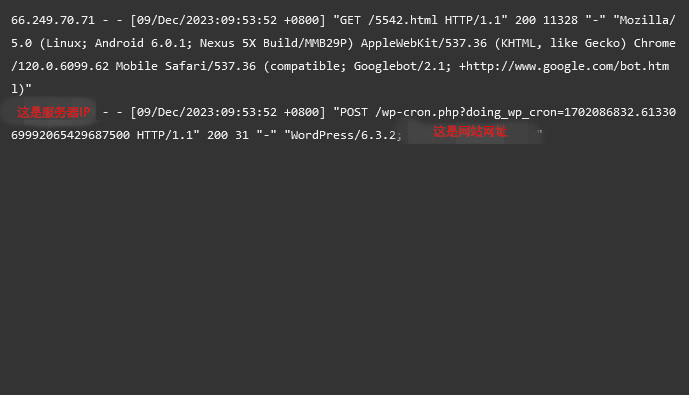
Task: Click the Googlebot/2.1 text
Action: tap(399, 66)
